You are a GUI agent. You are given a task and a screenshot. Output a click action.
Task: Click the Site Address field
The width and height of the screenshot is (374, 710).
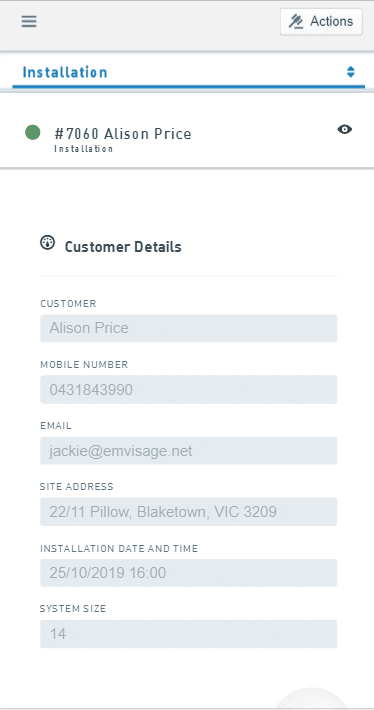188,512
